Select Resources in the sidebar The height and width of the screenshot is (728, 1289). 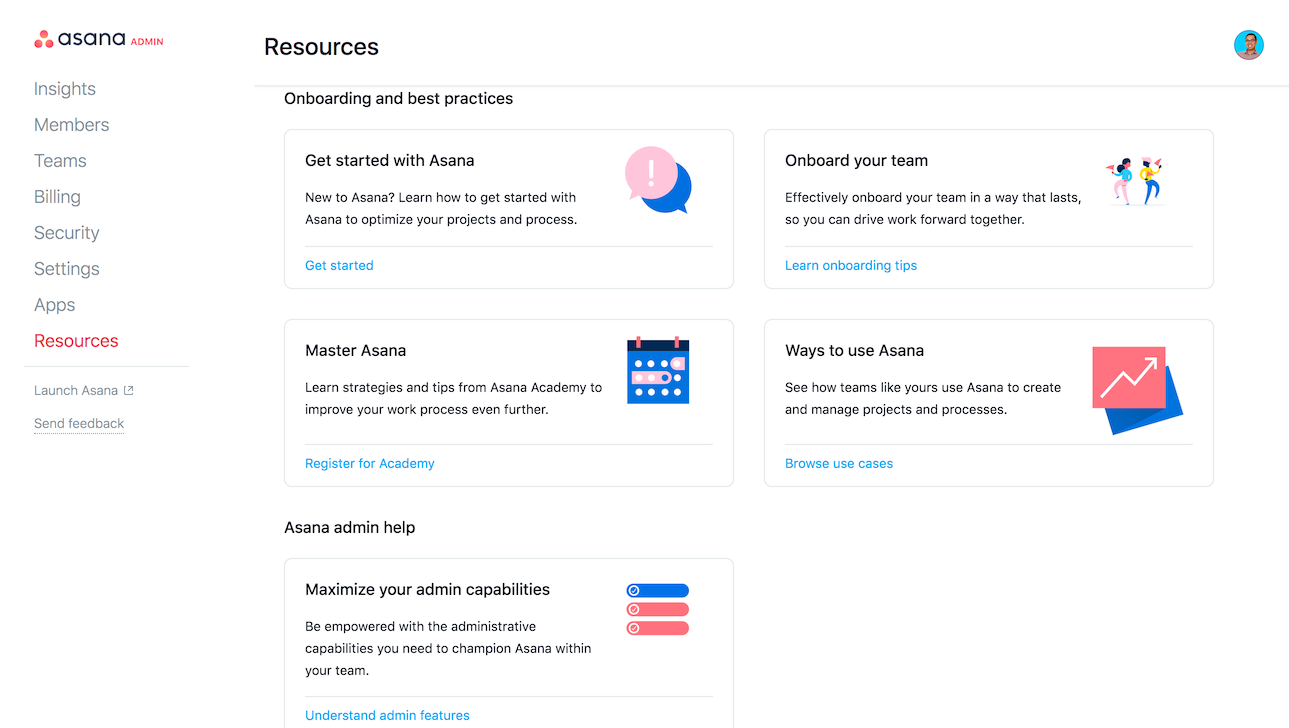click(x=76, y=341)
